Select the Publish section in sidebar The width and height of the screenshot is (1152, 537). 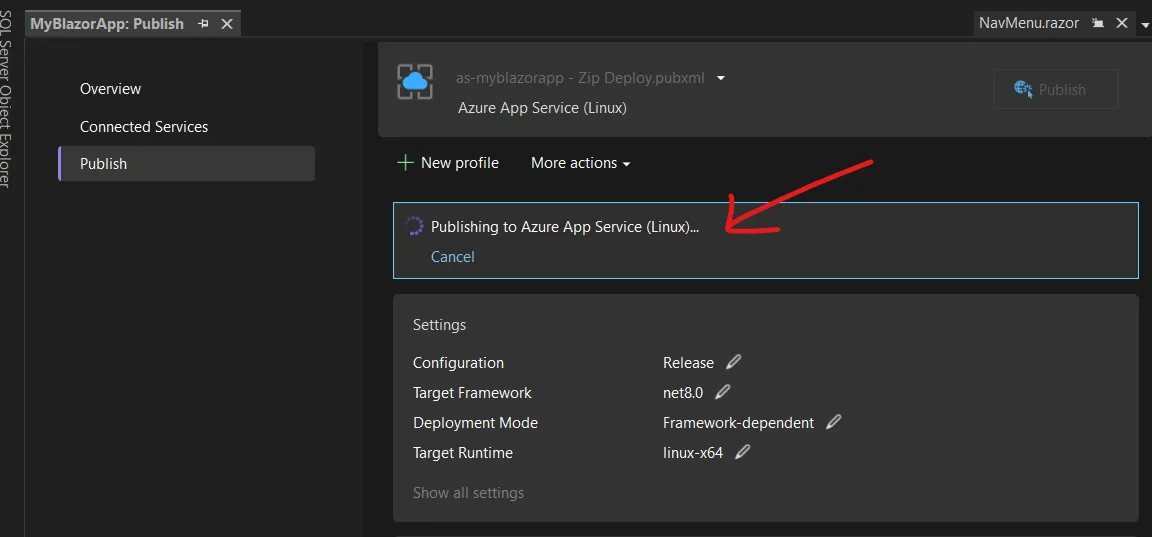click(x=187, y=164)
